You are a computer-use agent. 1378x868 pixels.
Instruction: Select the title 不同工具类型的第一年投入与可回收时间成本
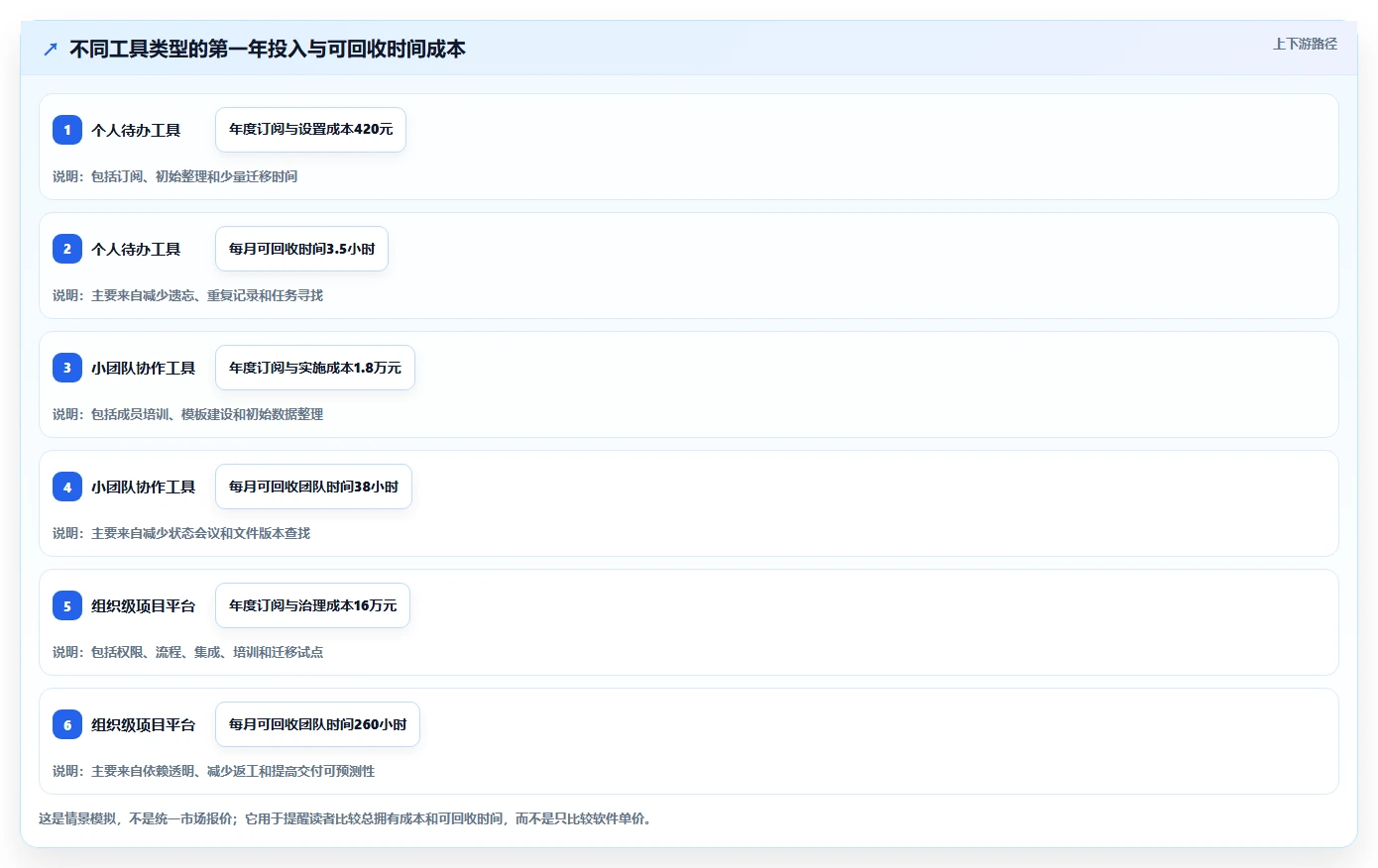tap(268, 49)
